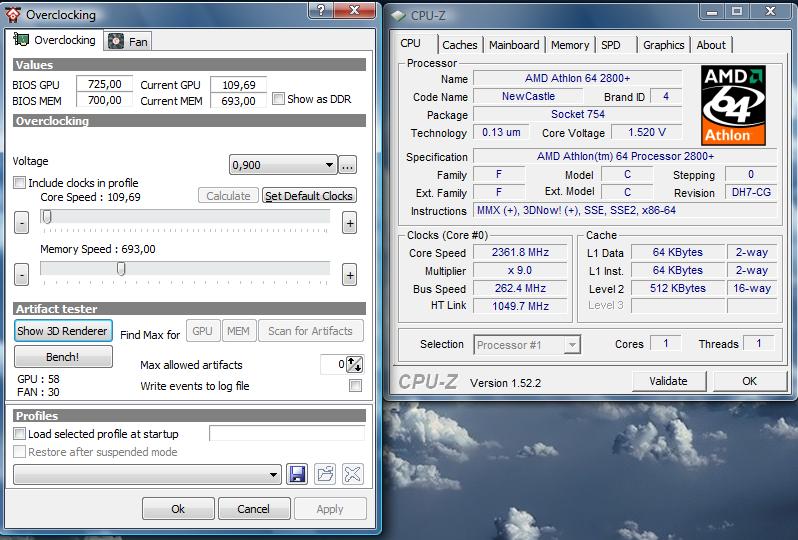
Task: Open the Voltage 0,900 dropdown
Action: click(283, 165)
